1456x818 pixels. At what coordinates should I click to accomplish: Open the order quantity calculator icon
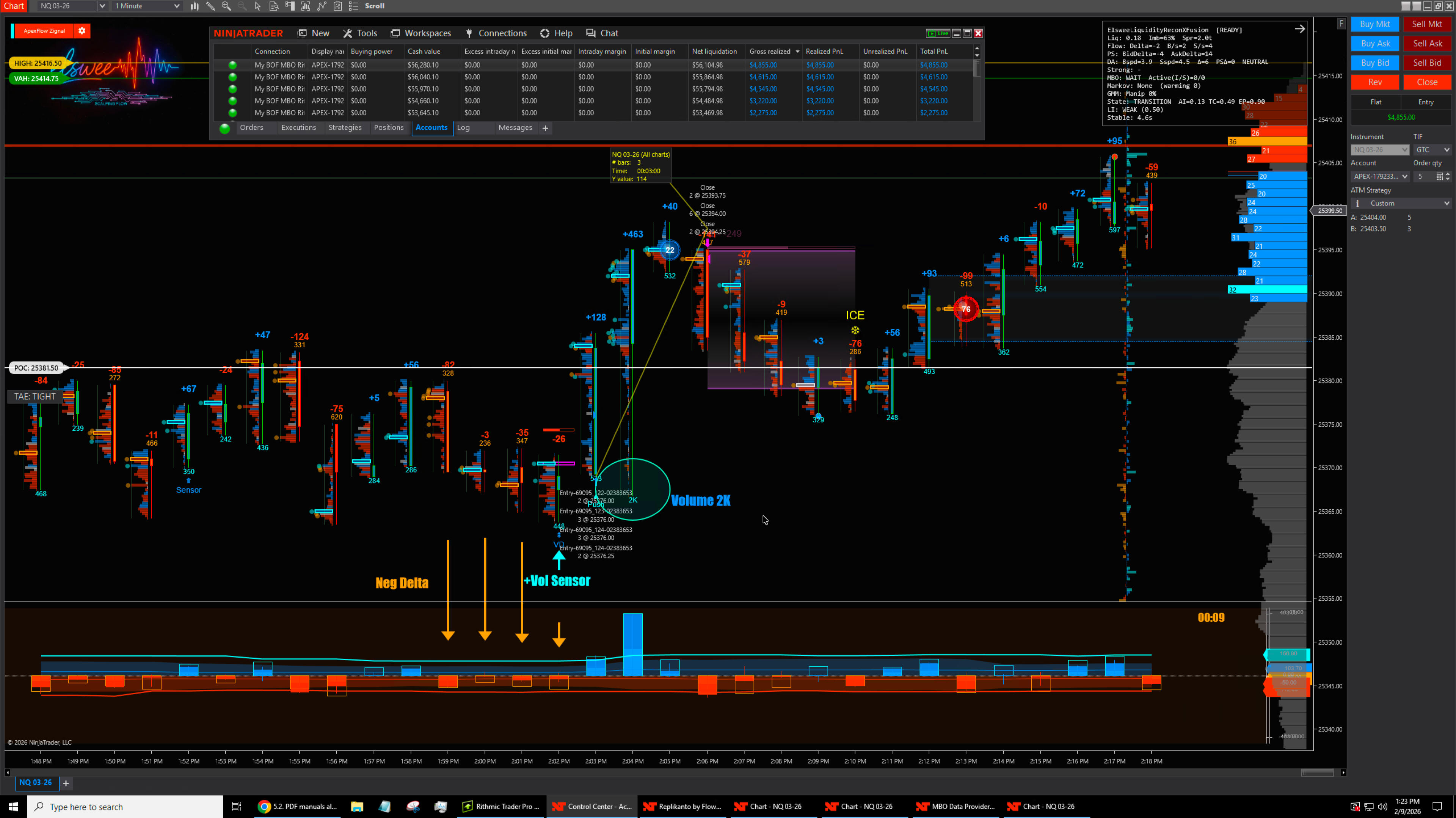1439,176
